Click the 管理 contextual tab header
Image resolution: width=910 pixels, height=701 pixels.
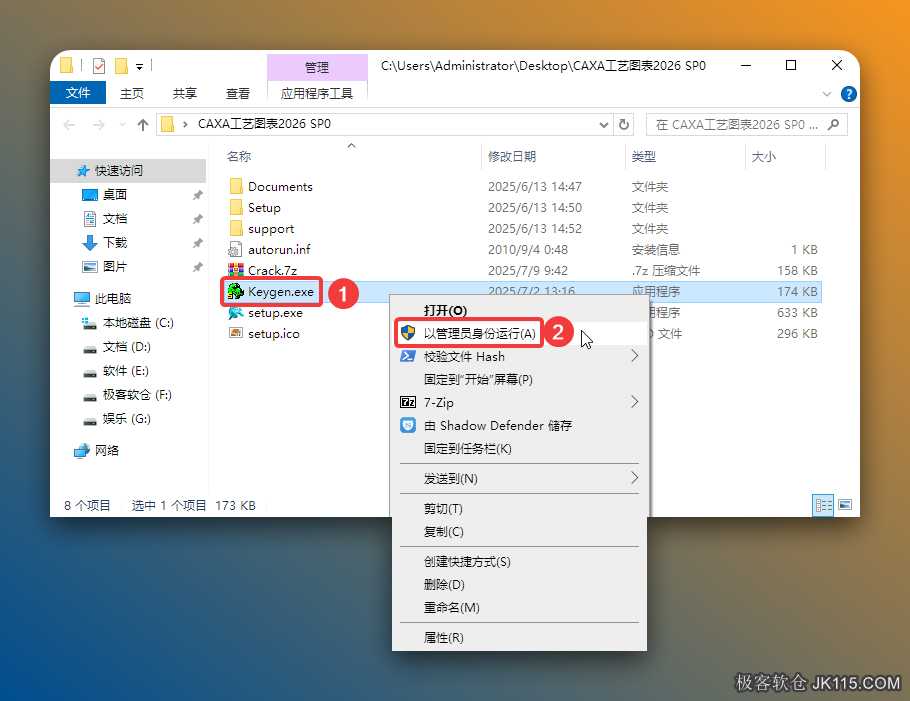(x=317, y=67)
